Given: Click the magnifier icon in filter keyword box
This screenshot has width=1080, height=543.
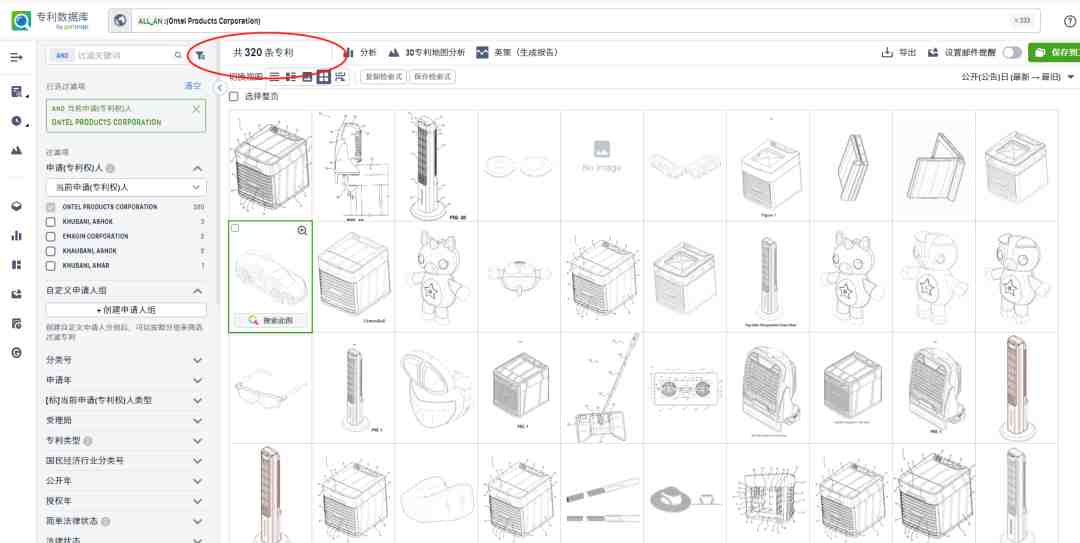Looking at the screenshot, I should click(x=178, y=55).
